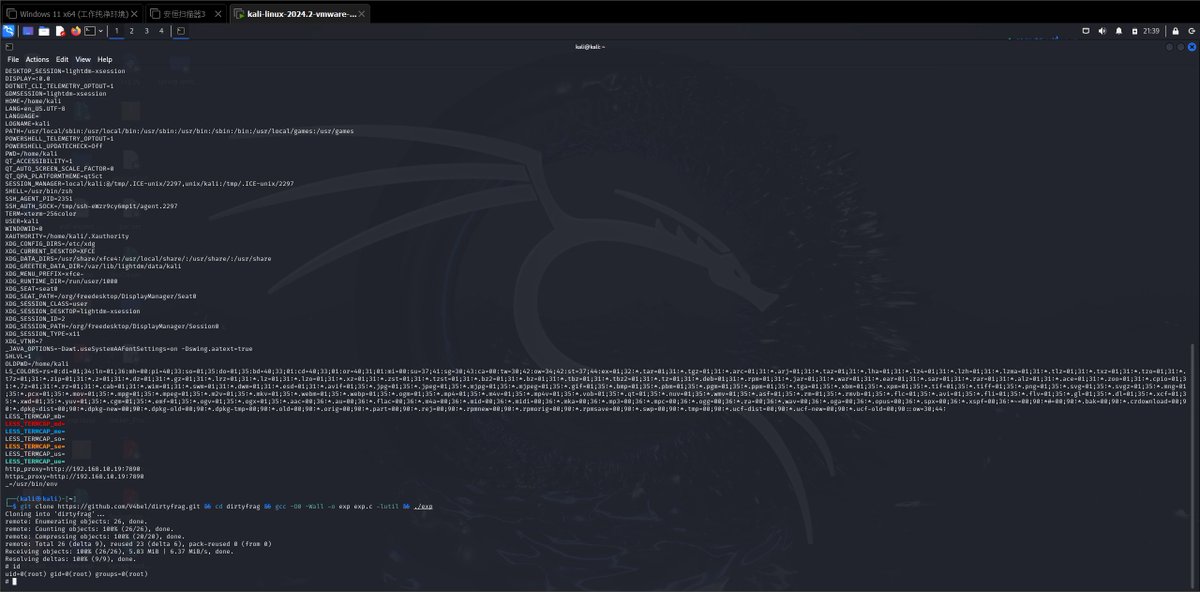Click the 'XDG_SESSION_TYPE=x11' line
The height and width of the screenshot is (592, 1200).
43,334
